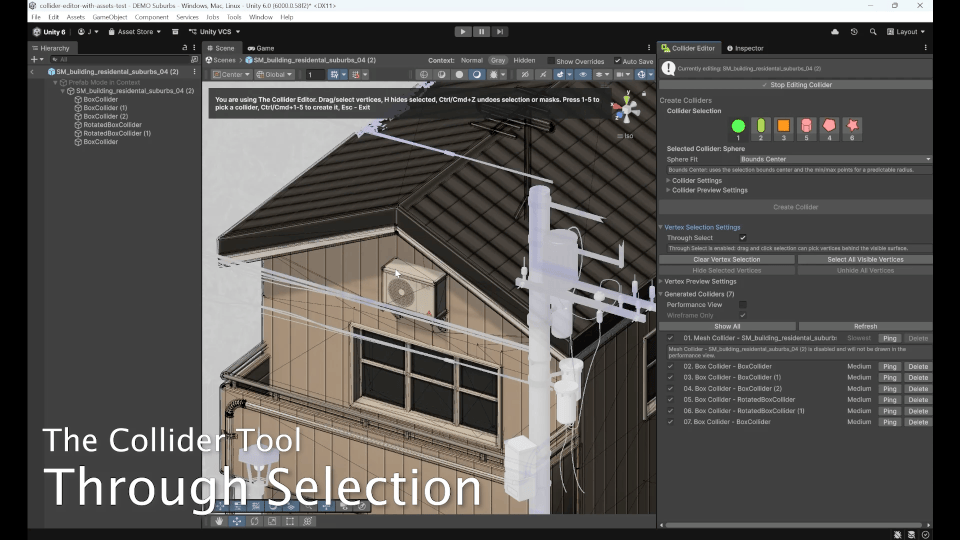Open the search icon in top toolbar
This screenshot has height=540, width=960.
click(873, 32)
